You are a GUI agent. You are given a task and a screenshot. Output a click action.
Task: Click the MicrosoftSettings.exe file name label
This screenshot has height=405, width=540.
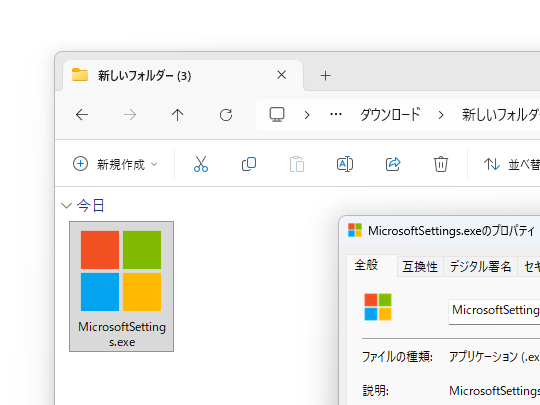pos(122,334)
